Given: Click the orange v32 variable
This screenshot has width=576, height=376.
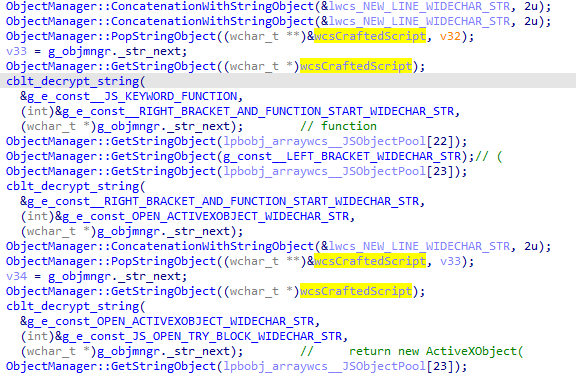Looking at the screenshot, I should point(450,36).
